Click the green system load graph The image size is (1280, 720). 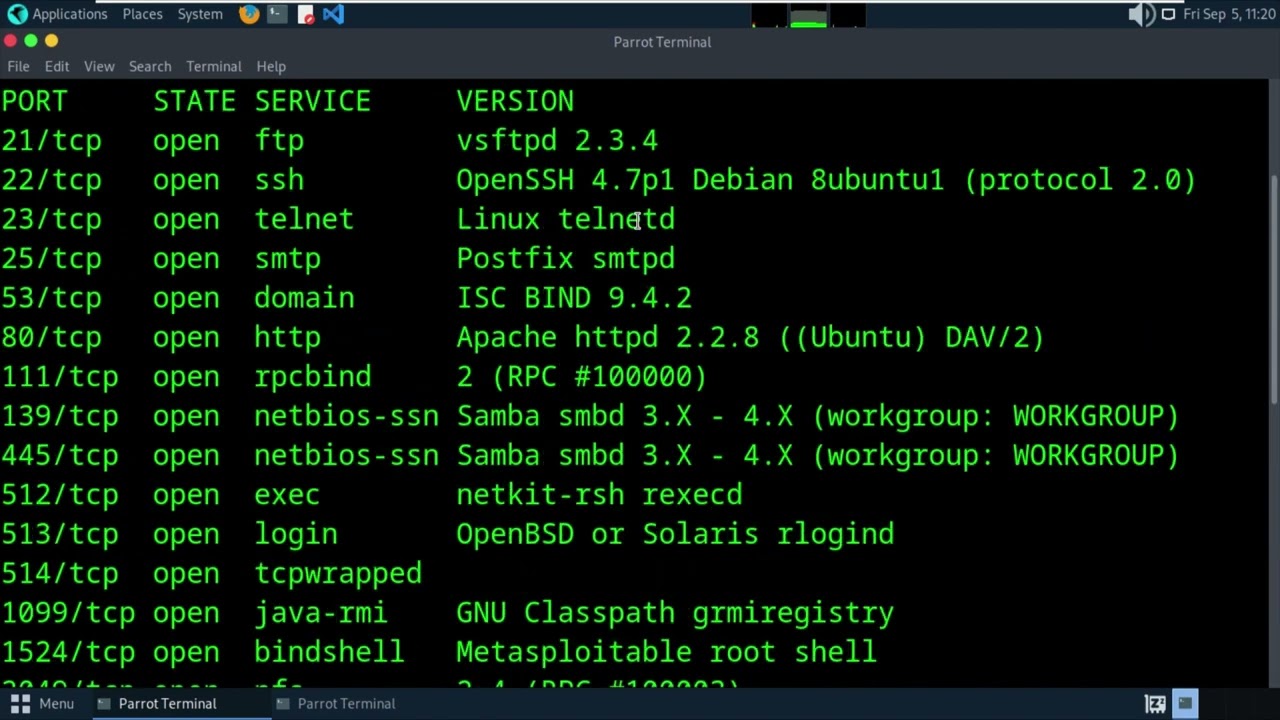(808, 16)
